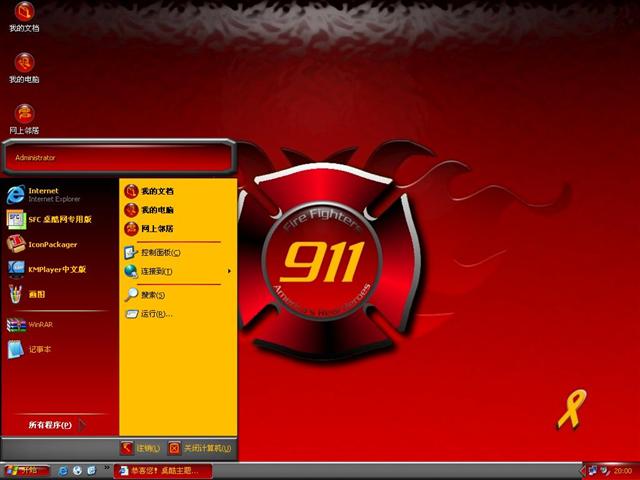This screenshot has width=640, height=480.
Task: Open 我的电脑 desktop icon
Action: click(x=24, y=68)
